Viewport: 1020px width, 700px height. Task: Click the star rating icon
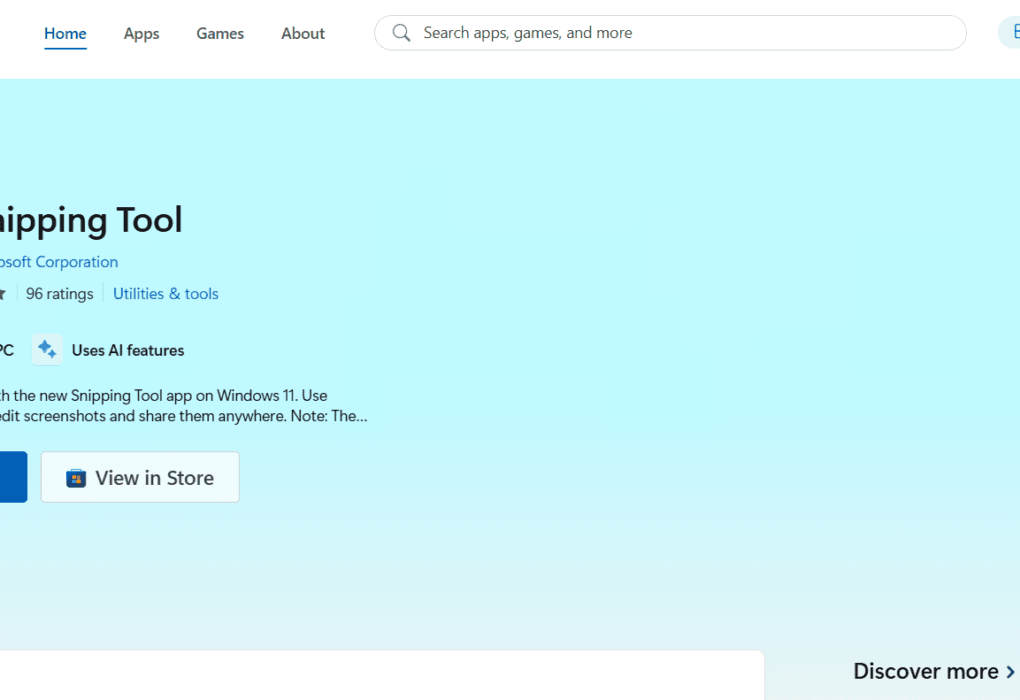(x=3, y=294)
